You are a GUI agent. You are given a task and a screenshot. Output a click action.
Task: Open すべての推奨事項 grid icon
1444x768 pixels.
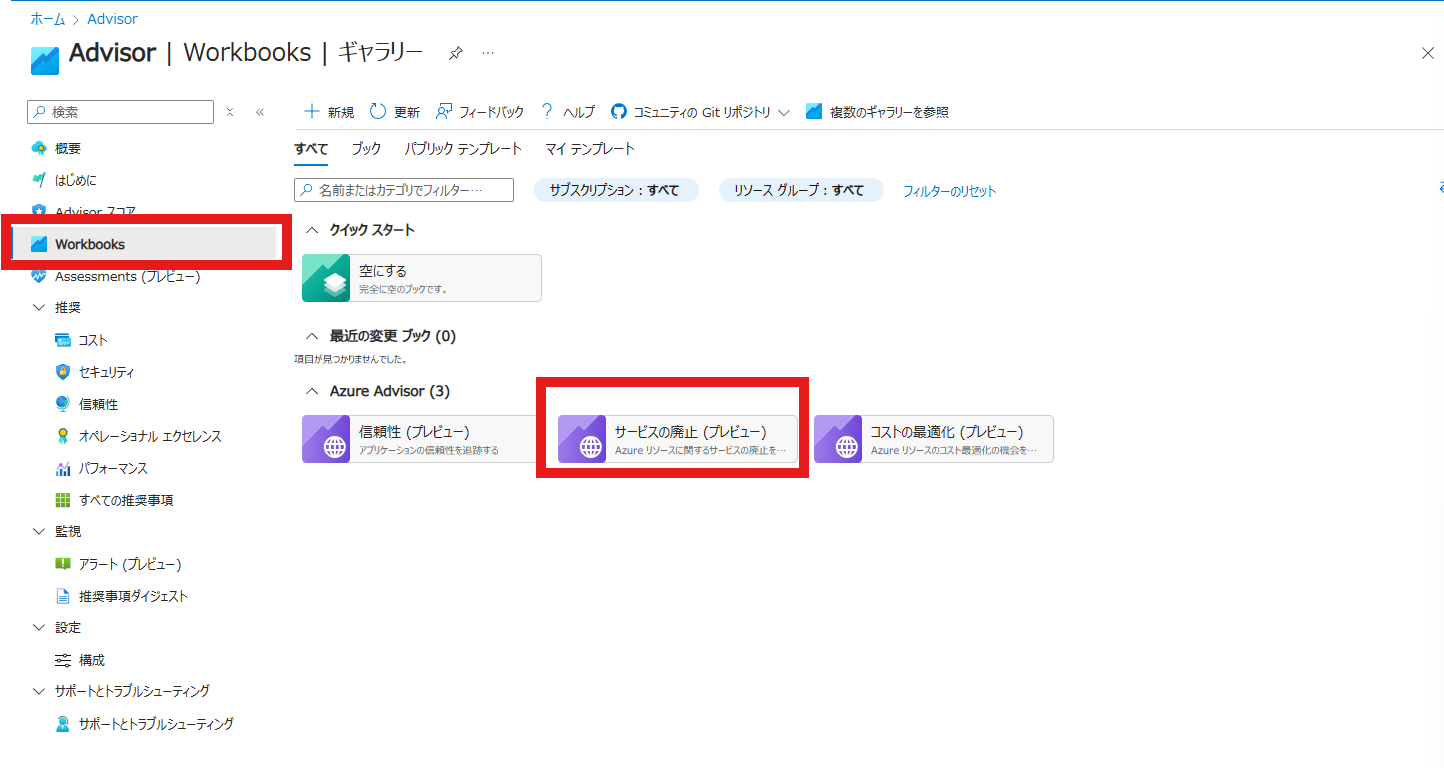(x=63, y=500)
